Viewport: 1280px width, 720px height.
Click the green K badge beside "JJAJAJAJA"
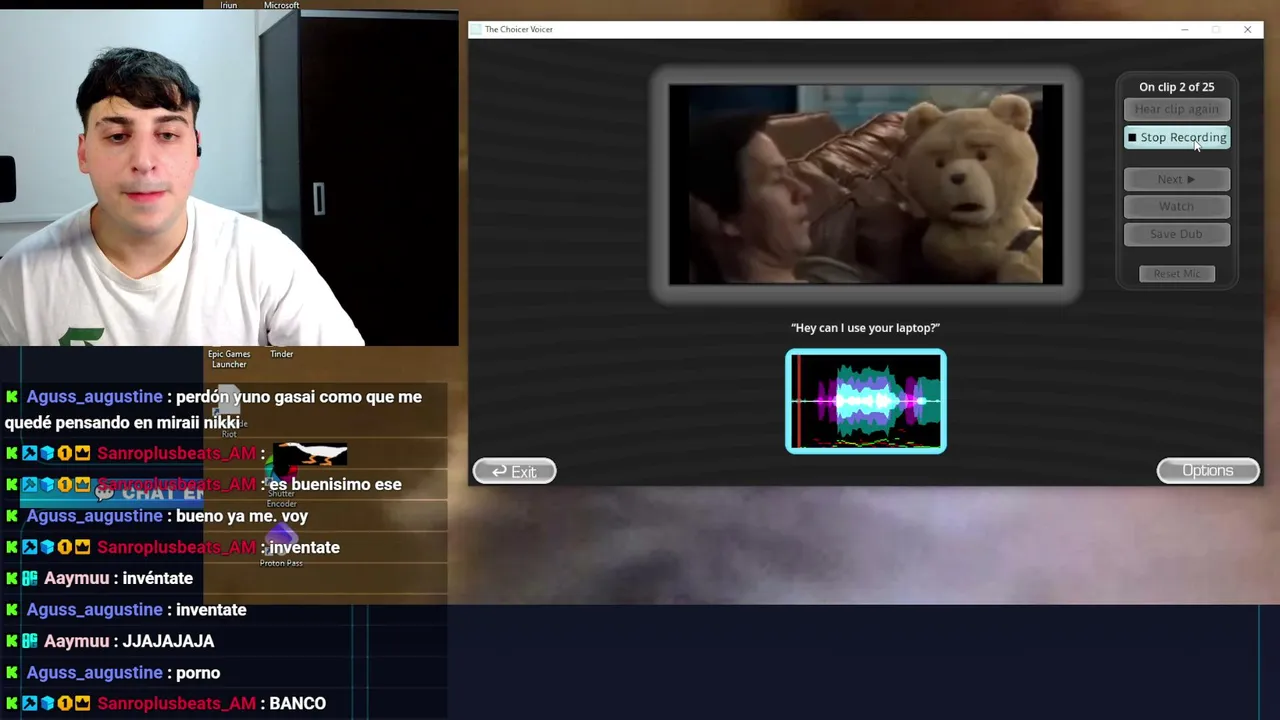click(12, 641)
